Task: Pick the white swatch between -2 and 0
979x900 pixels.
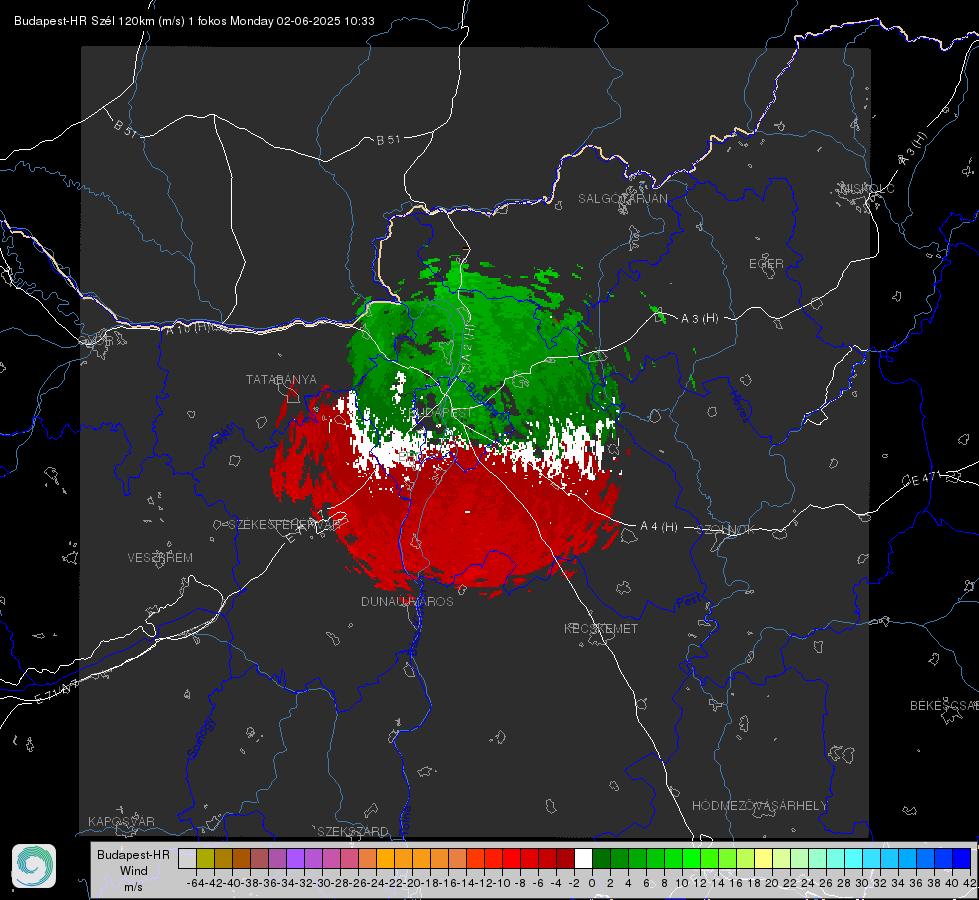Action: pyautogui.click(x=583, y=858)
